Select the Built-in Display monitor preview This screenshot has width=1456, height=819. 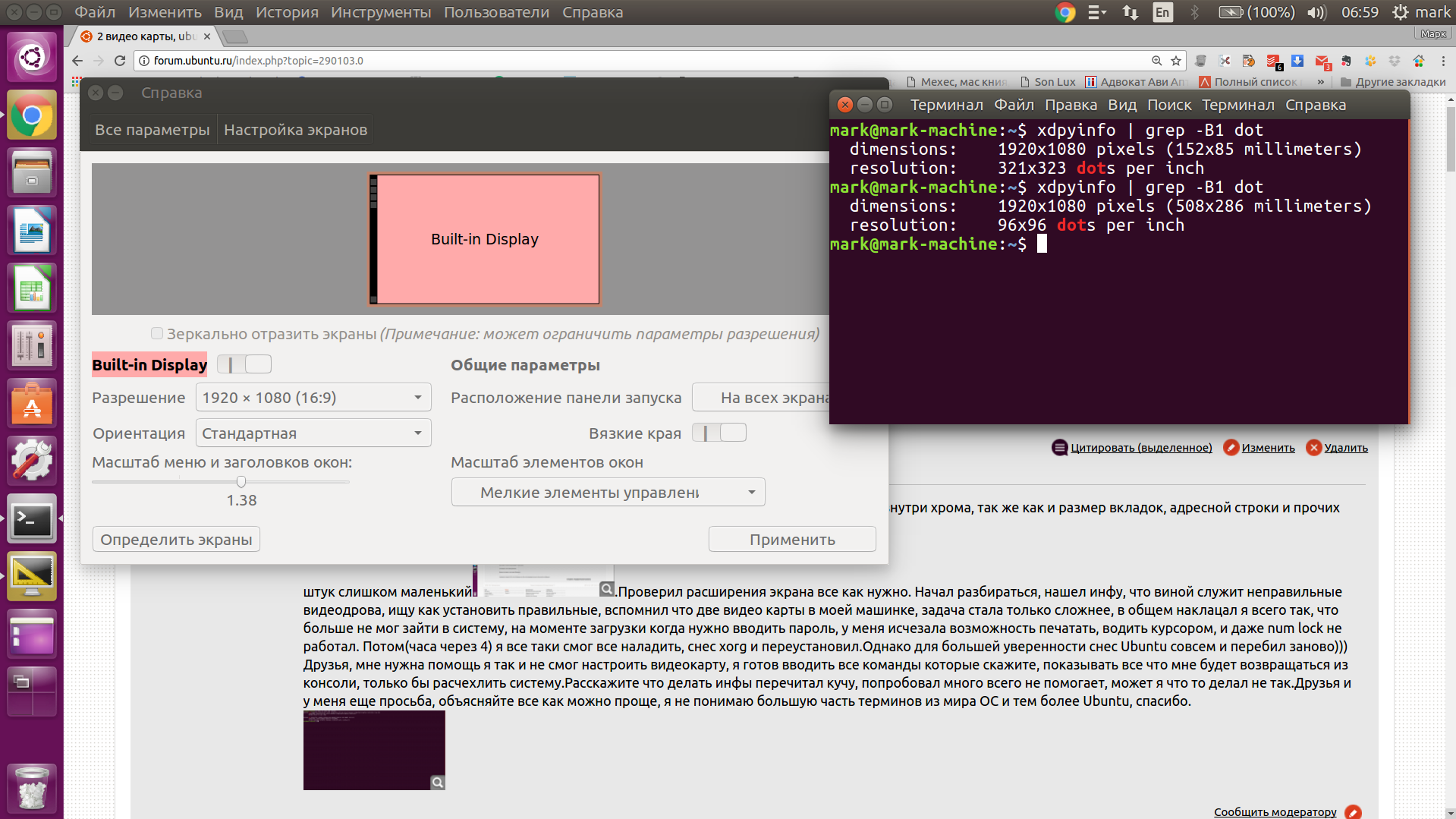485,239
